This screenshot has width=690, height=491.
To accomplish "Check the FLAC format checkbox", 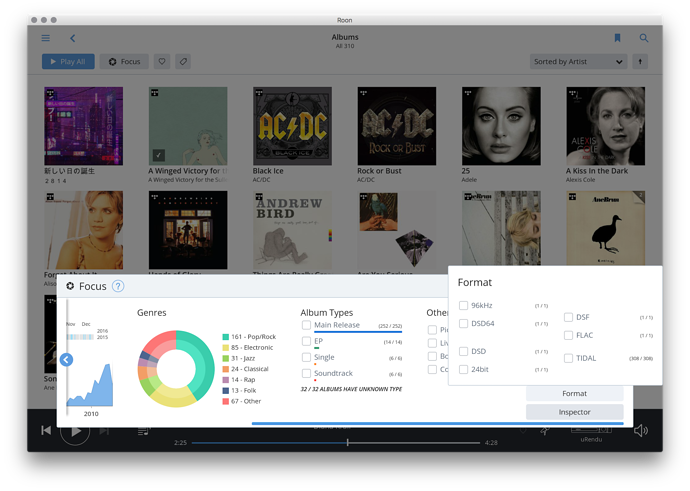I will 569,335.
